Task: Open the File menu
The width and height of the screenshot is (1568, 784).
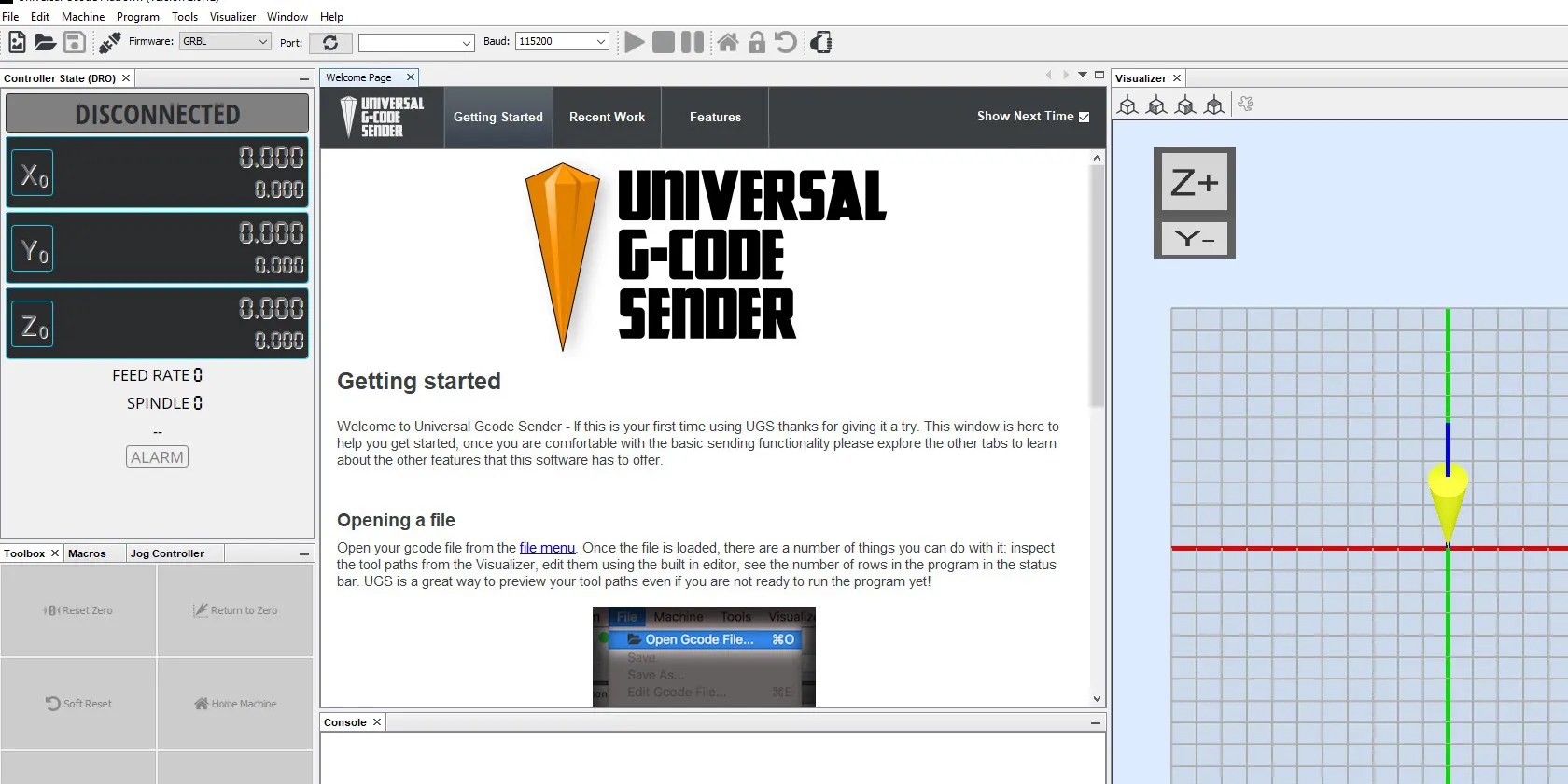Action: coord(10,17)
